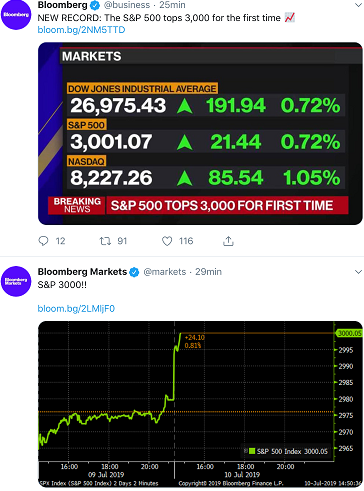Image resolution: width=364 pixels, height=491 pixels.
Task: Open the S&P 500 Index chart image
Action: click(x=200, y=404)
